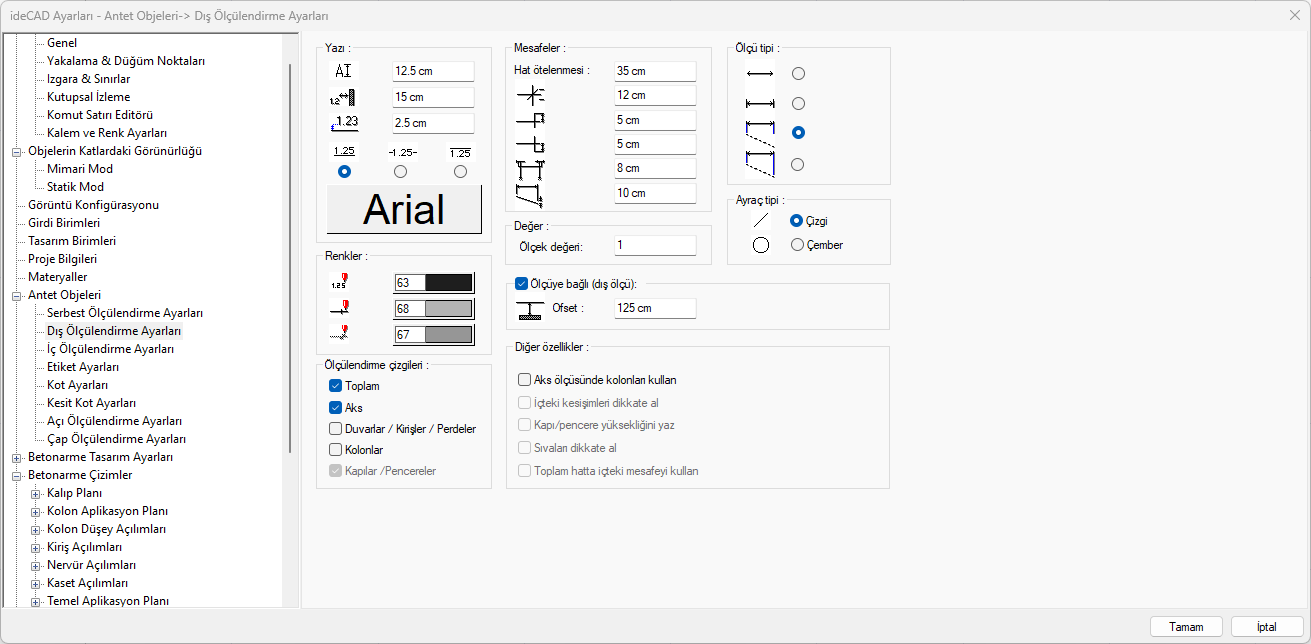
Task: Expand the Kalıp Planı tree node
Action: point(35,493)
